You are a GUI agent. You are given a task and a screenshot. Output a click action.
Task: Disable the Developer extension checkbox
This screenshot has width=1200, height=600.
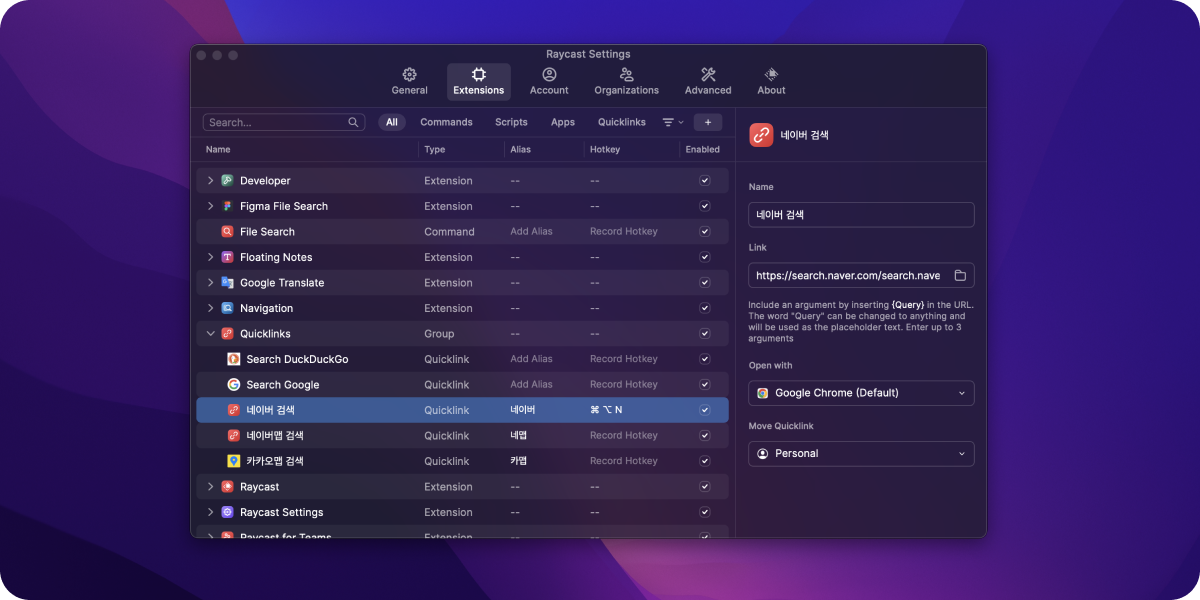click(704, 181)
